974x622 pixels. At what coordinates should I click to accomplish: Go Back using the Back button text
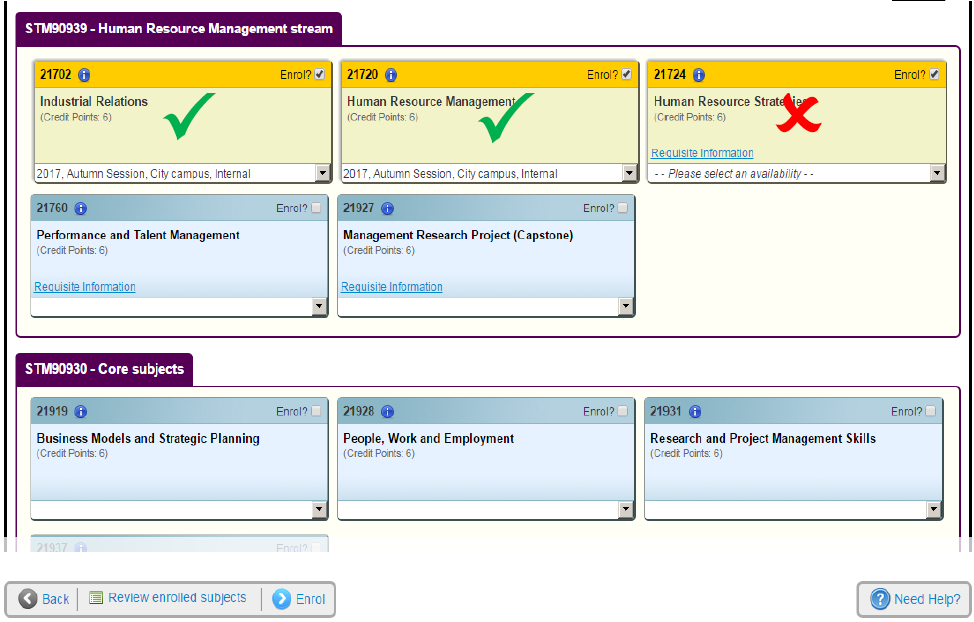[x=55, y=600]
